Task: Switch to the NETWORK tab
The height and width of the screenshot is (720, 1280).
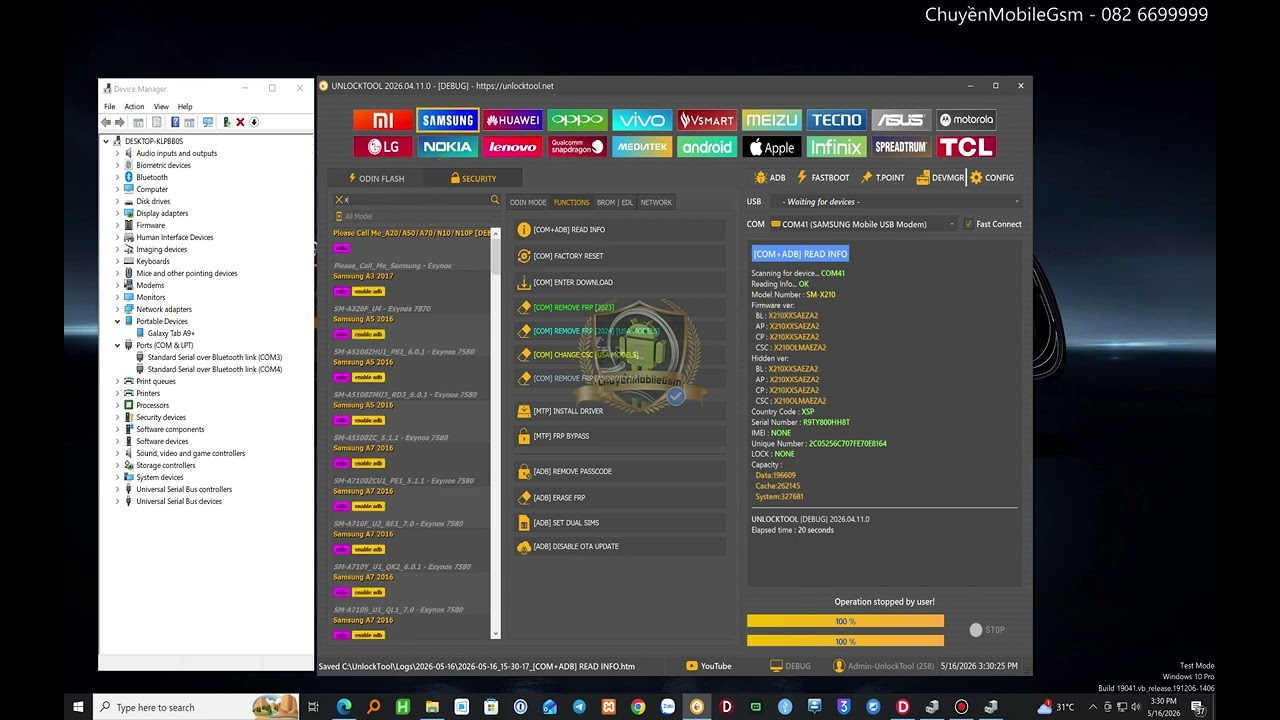Action: click(x=656, y=202)
